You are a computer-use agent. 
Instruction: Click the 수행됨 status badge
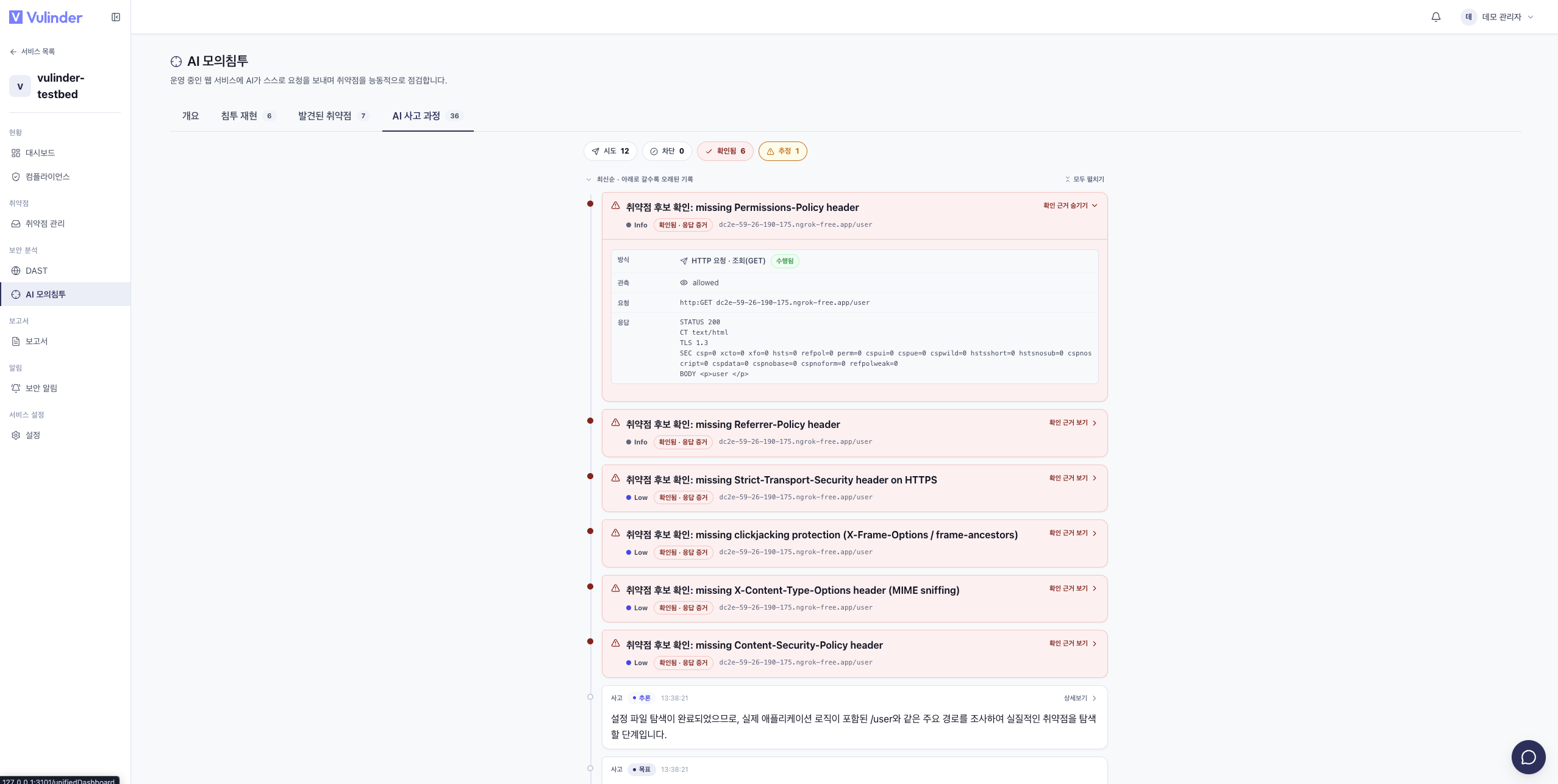coord(785,261)
